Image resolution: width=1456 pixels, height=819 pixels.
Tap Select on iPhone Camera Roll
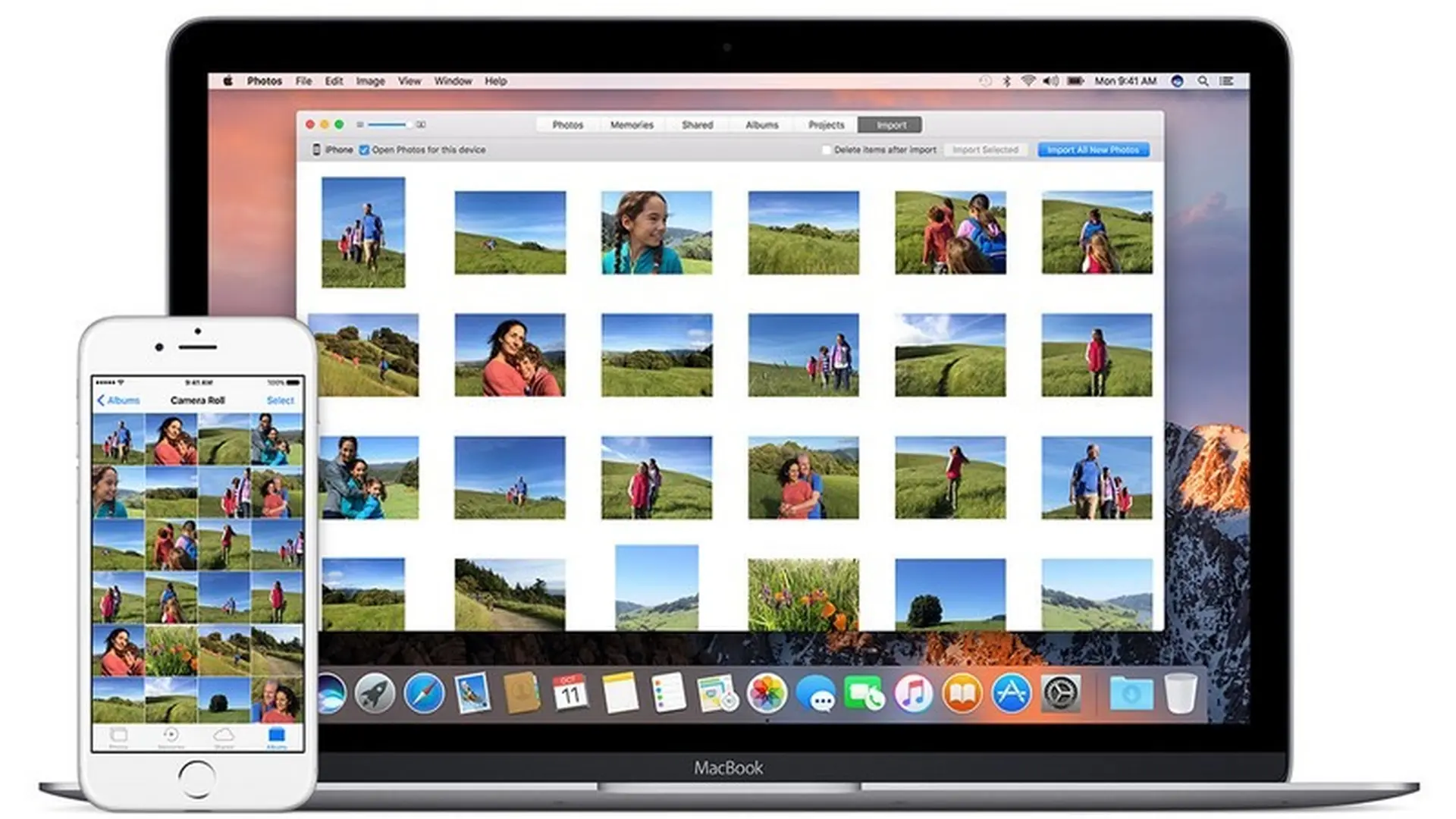[x=280, y=400]
